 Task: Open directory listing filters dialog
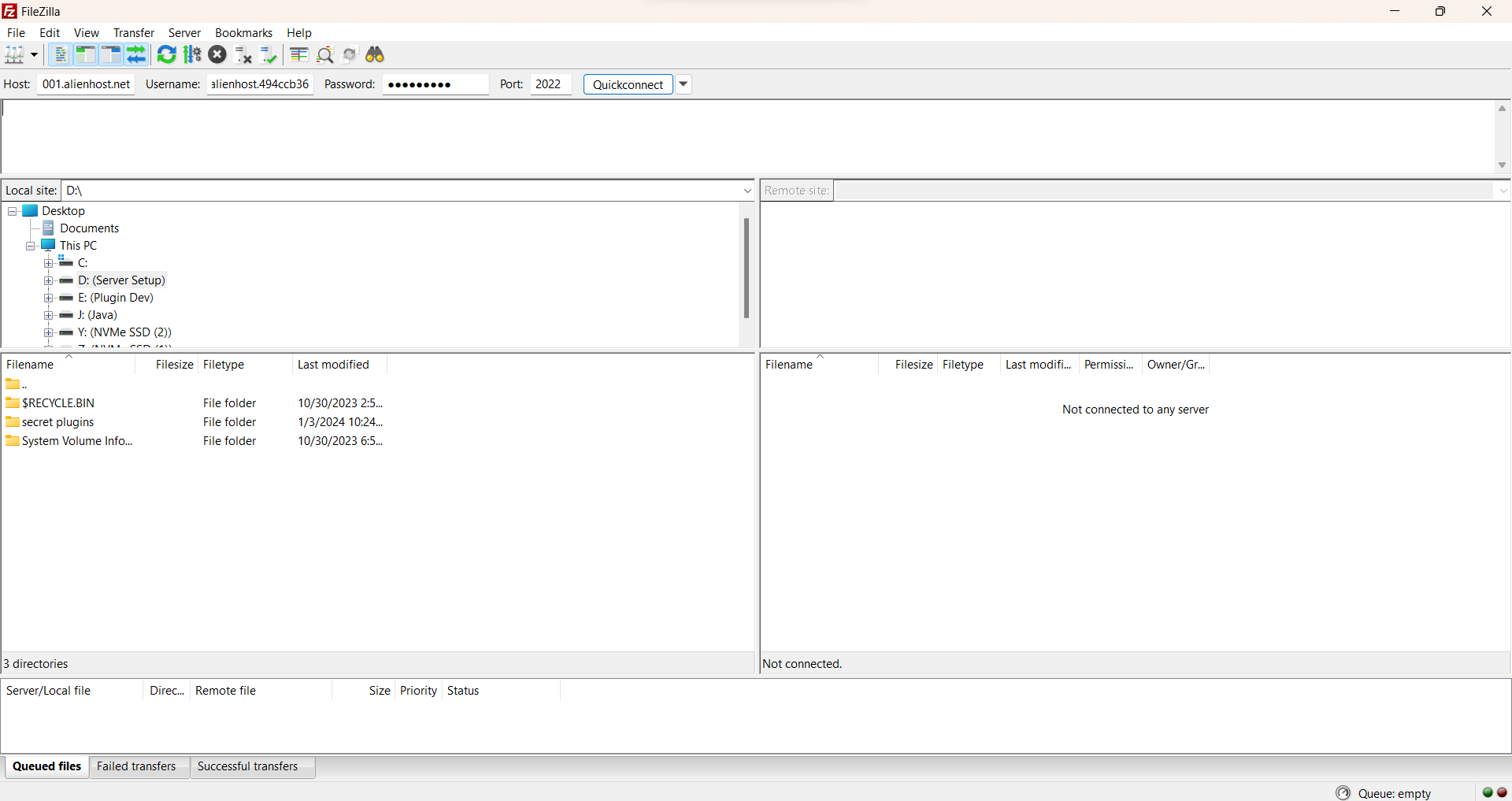coord(299,54)
